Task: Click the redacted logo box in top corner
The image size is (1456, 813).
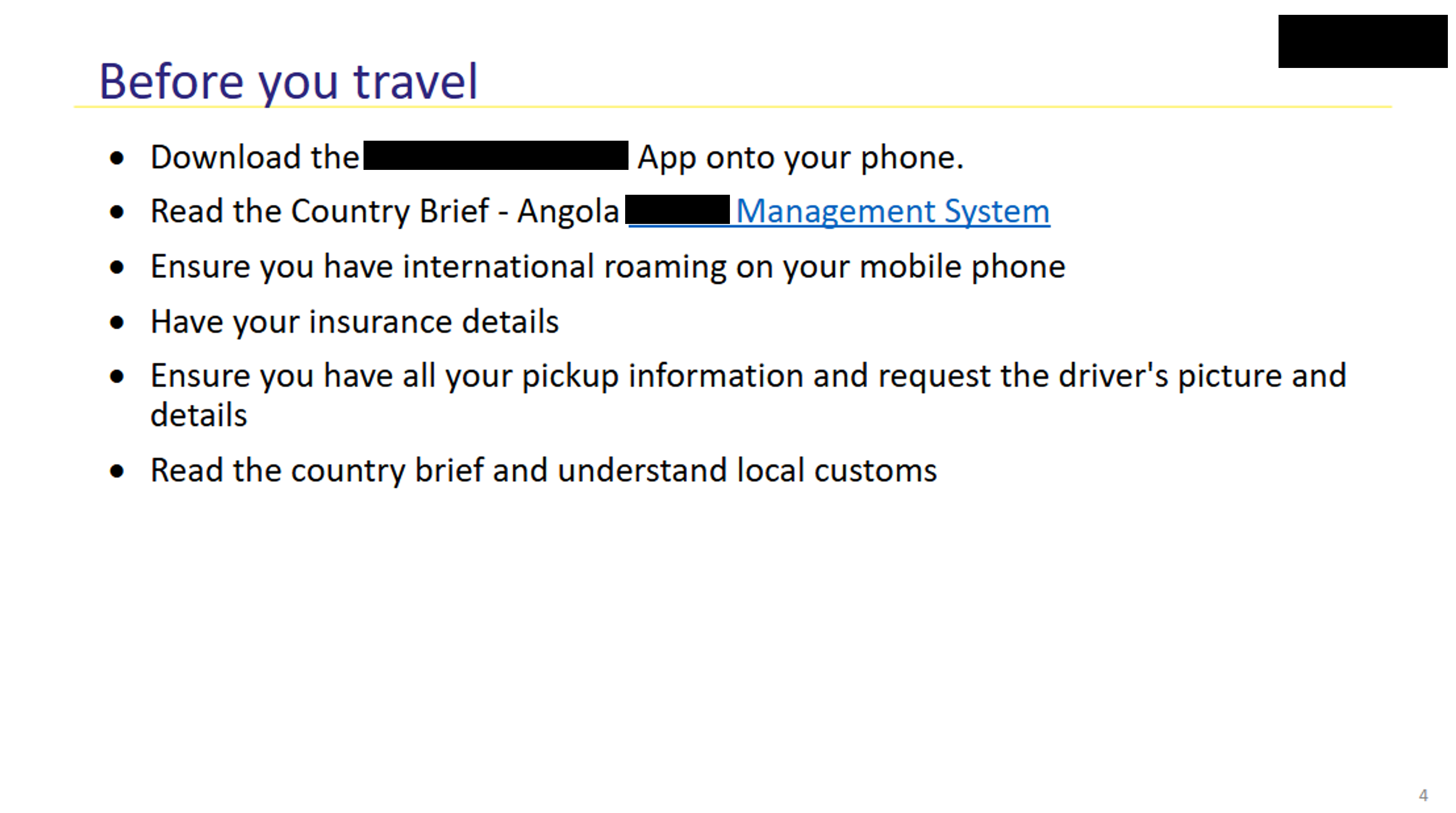Action: point(1363,41)
